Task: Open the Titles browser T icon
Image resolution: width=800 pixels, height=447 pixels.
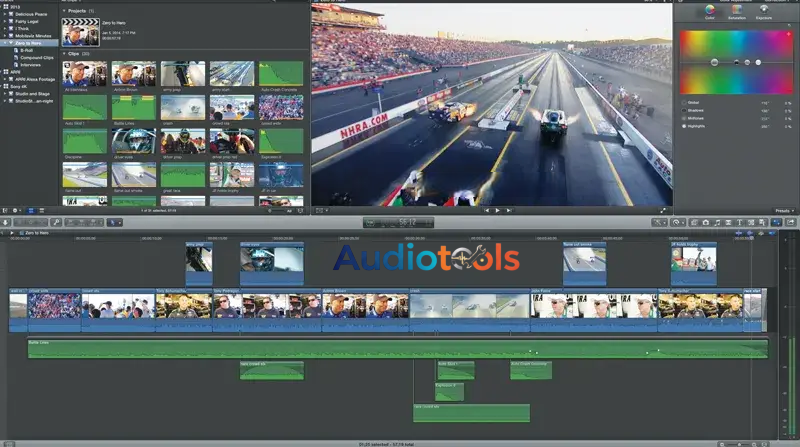Action: (739, 222)
